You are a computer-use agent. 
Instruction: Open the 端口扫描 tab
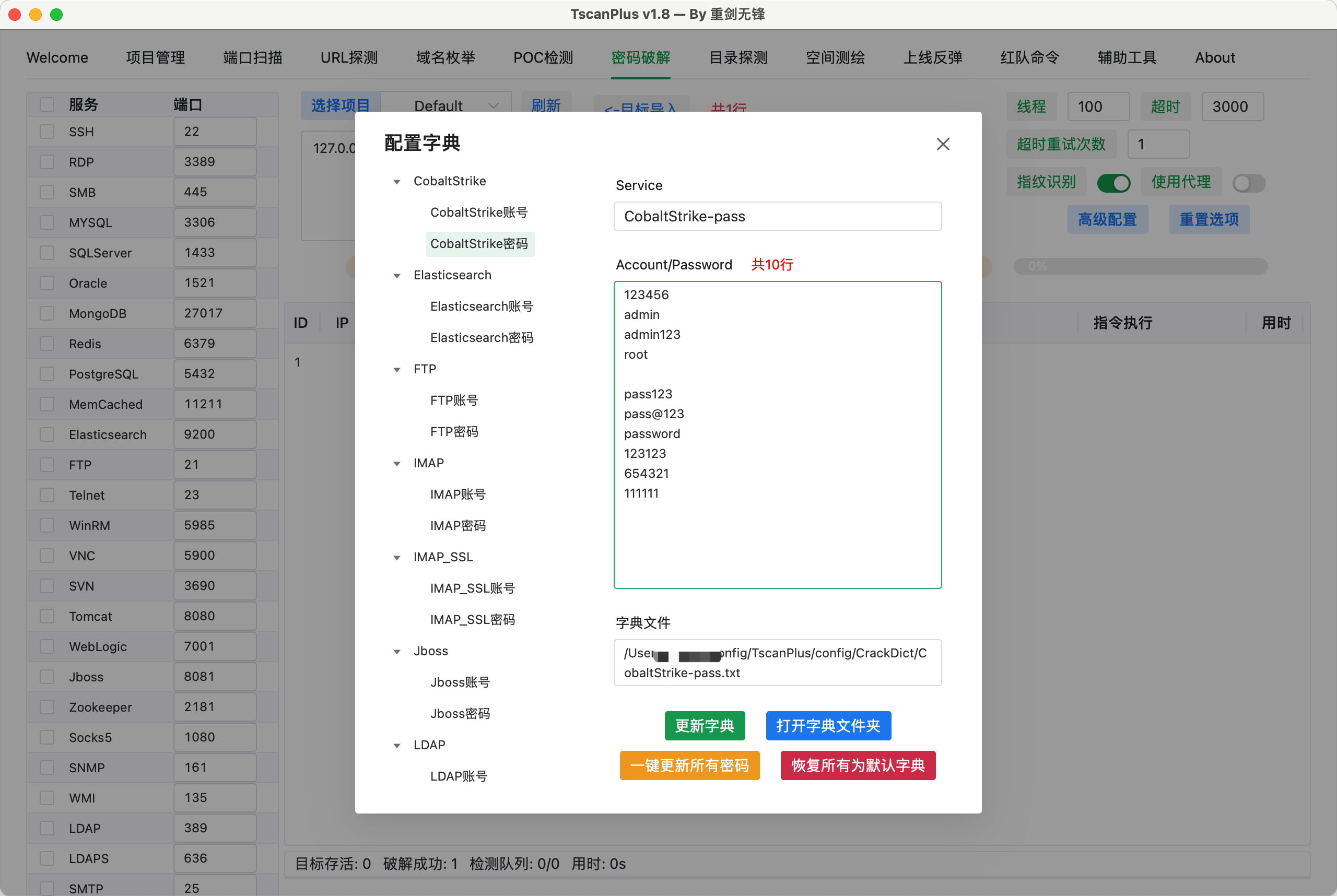click(252, 58)
